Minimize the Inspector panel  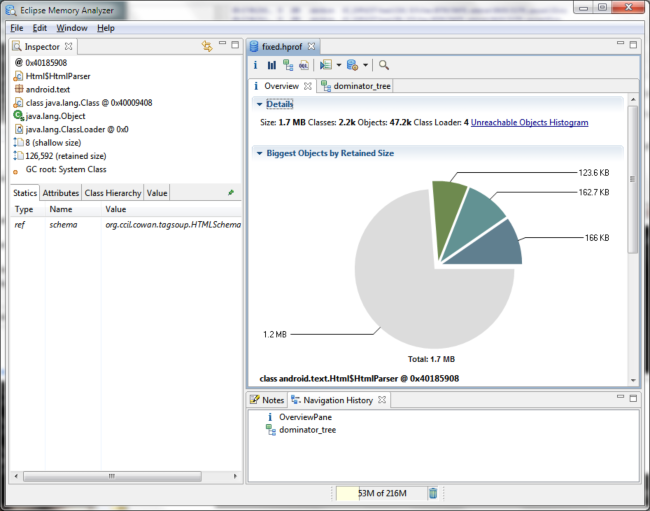pos(223,43)
